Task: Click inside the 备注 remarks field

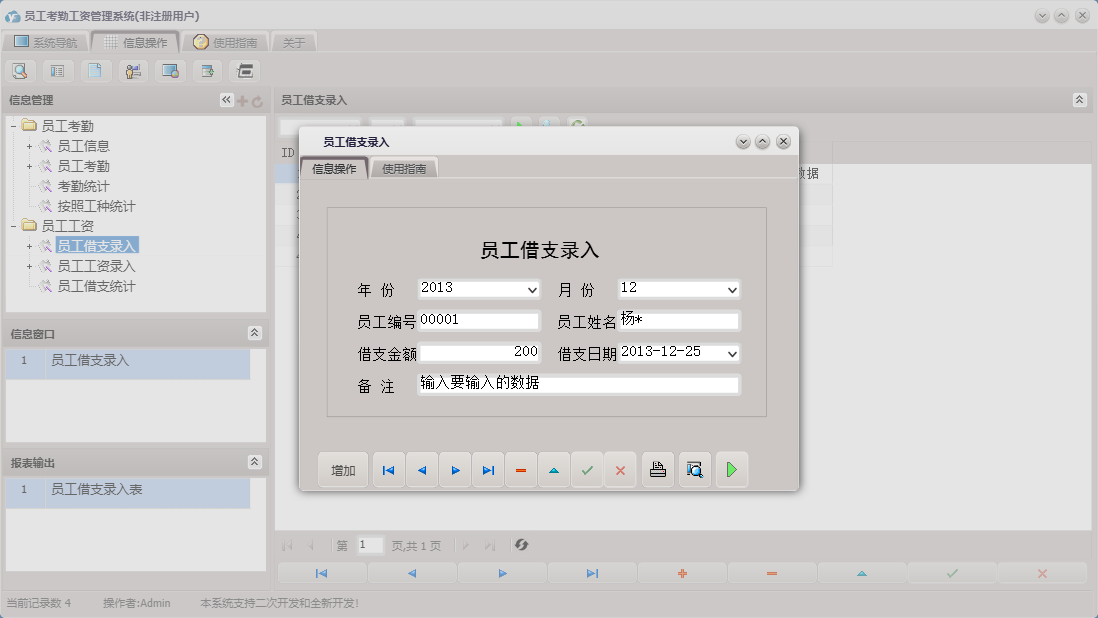Action: click(x=577, y=384)
